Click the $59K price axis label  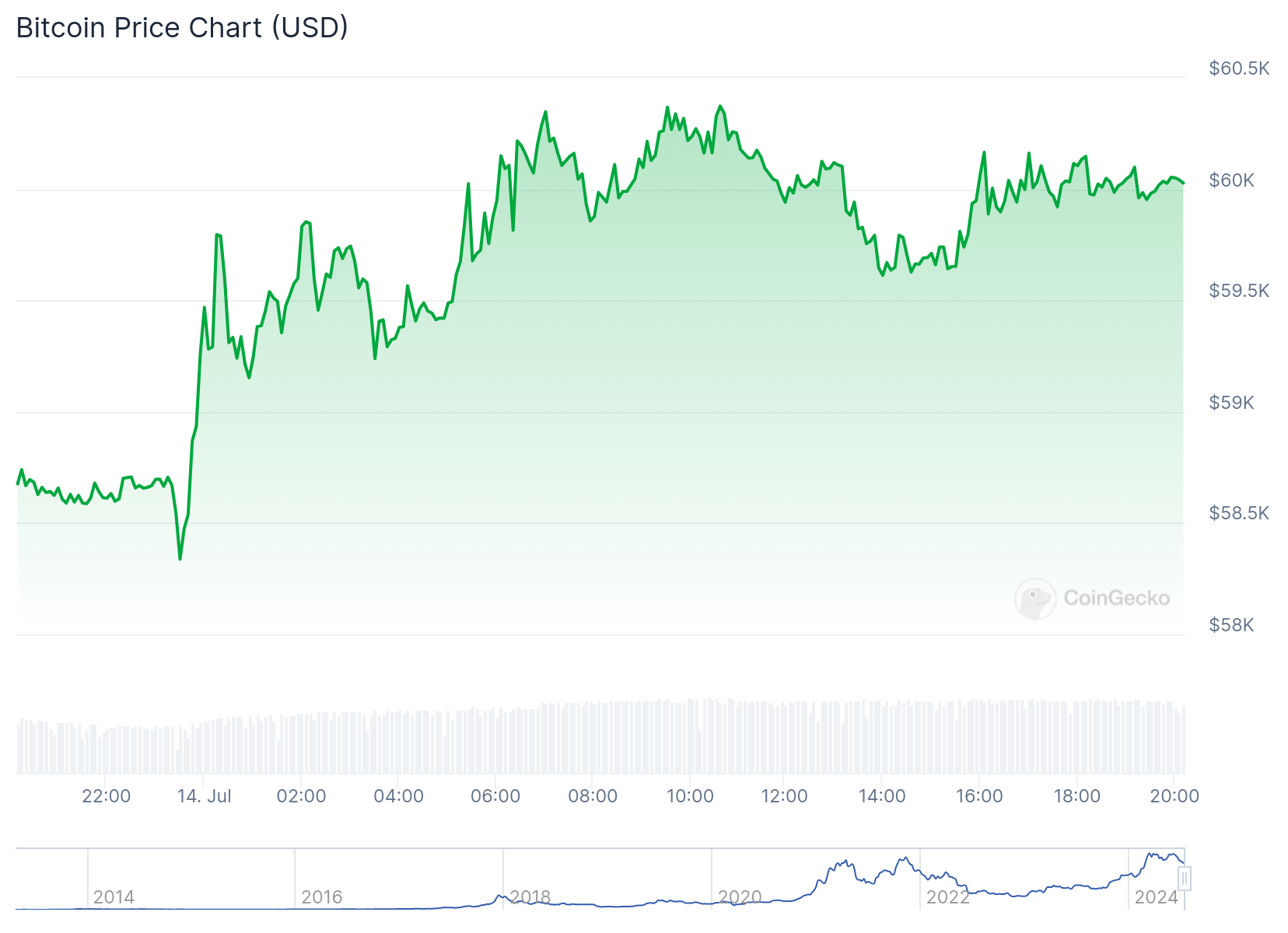(x=1231, y=403)
